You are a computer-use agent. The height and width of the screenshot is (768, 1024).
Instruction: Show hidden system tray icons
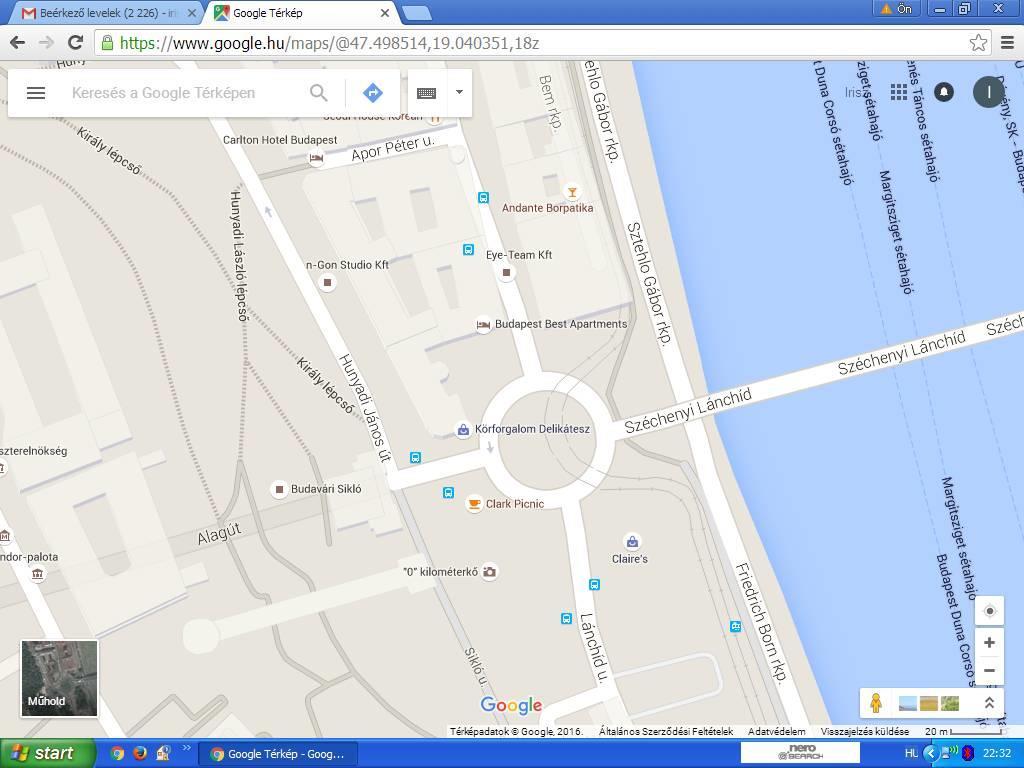[931, 754]
